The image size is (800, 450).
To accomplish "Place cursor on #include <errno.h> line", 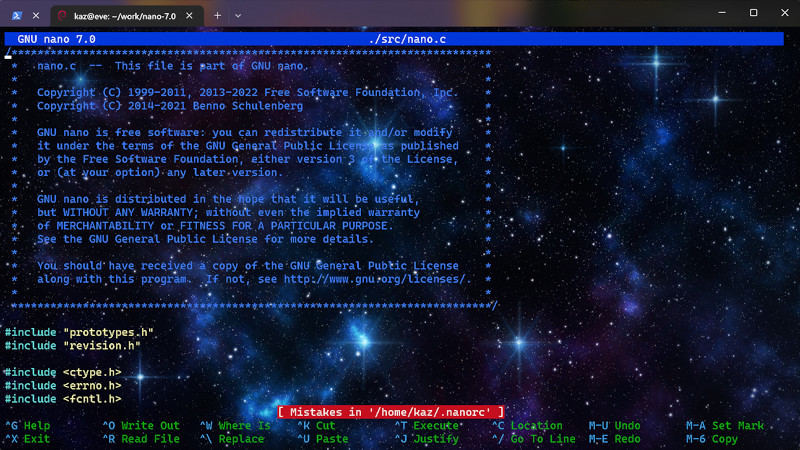I will pyautogui.click(x=63, y=385).
